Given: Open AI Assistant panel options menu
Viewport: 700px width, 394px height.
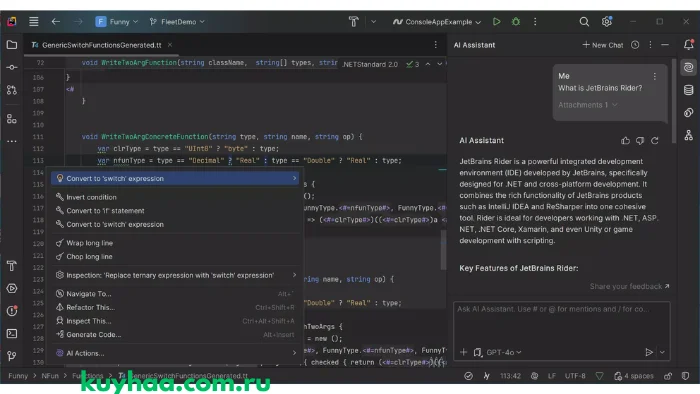Looking at the screenshot, I should [x=650, y=45].
